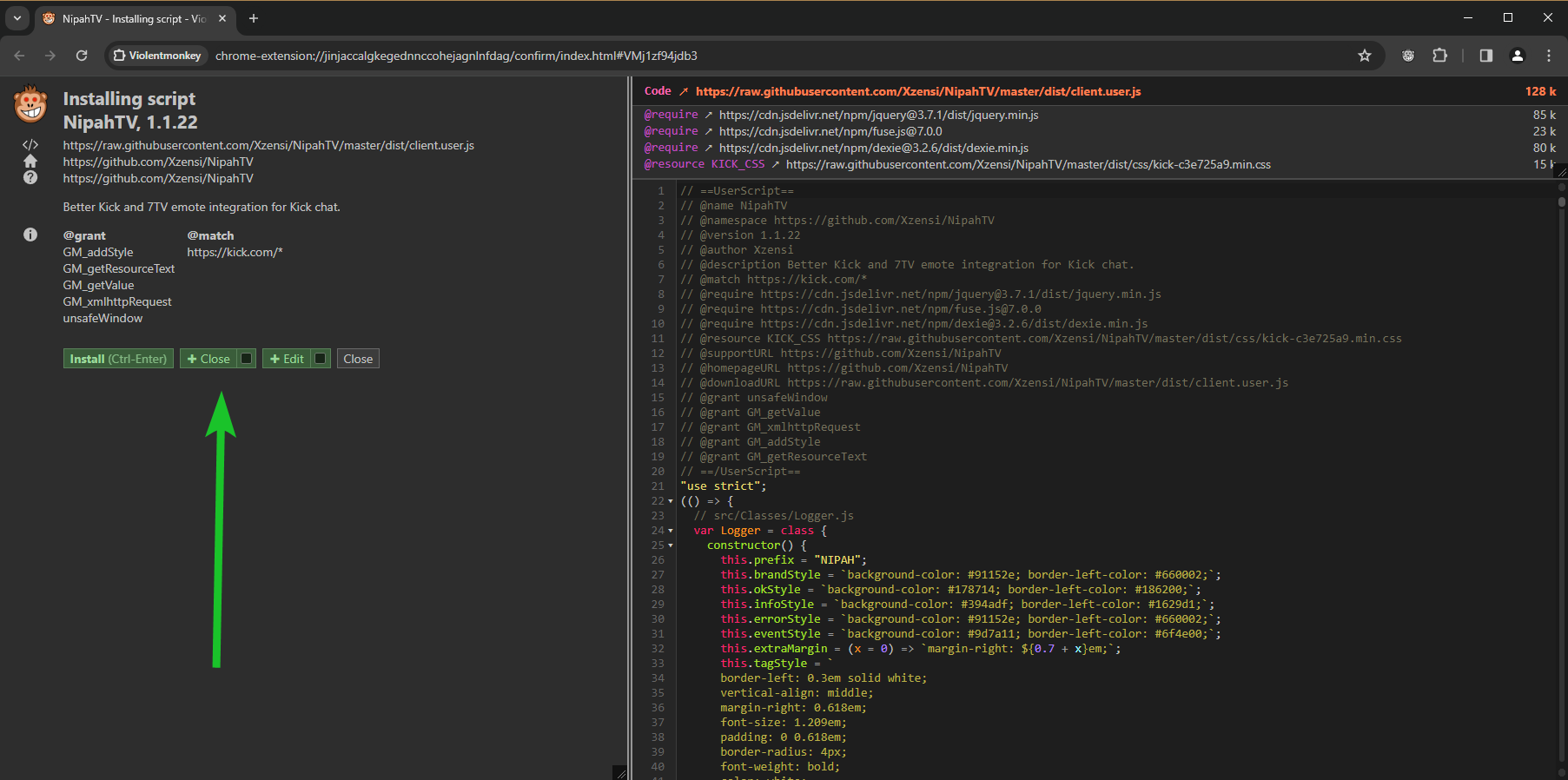The height and width of the screenshot is (780, 1568).
Task: Click the + Edit button
Action: [287, 359]
